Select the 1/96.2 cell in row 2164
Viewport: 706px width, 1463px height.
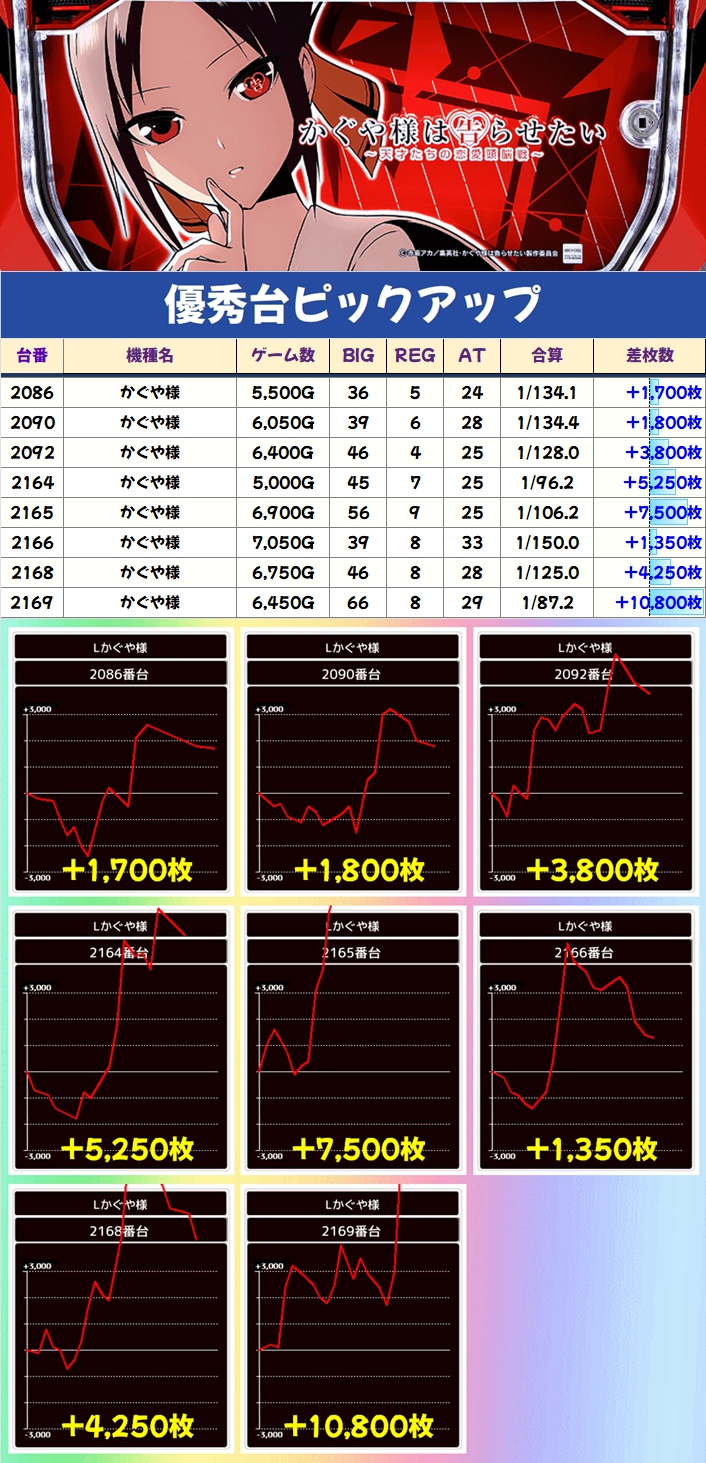(549, 483)
